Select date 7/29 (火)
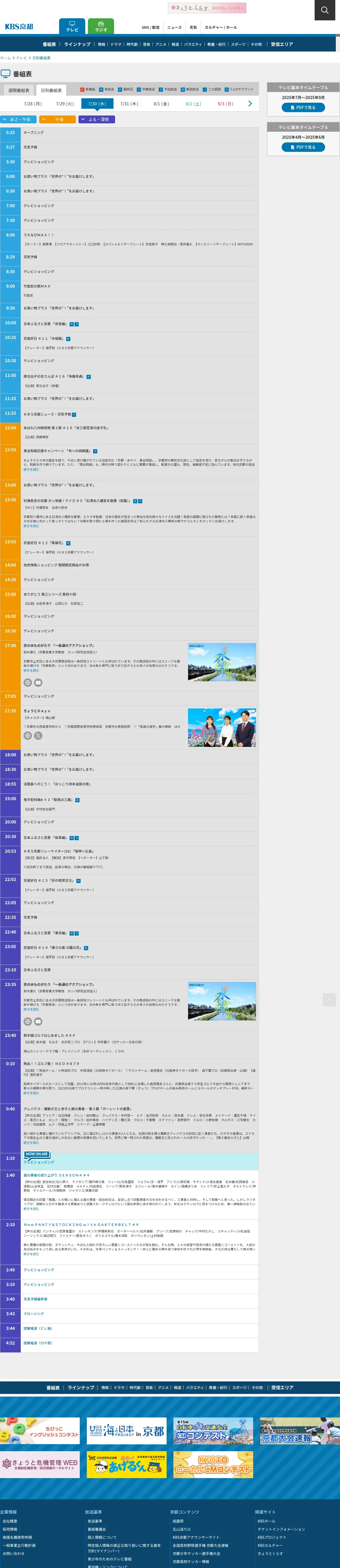340x1568 pixels. coord(65,103)
